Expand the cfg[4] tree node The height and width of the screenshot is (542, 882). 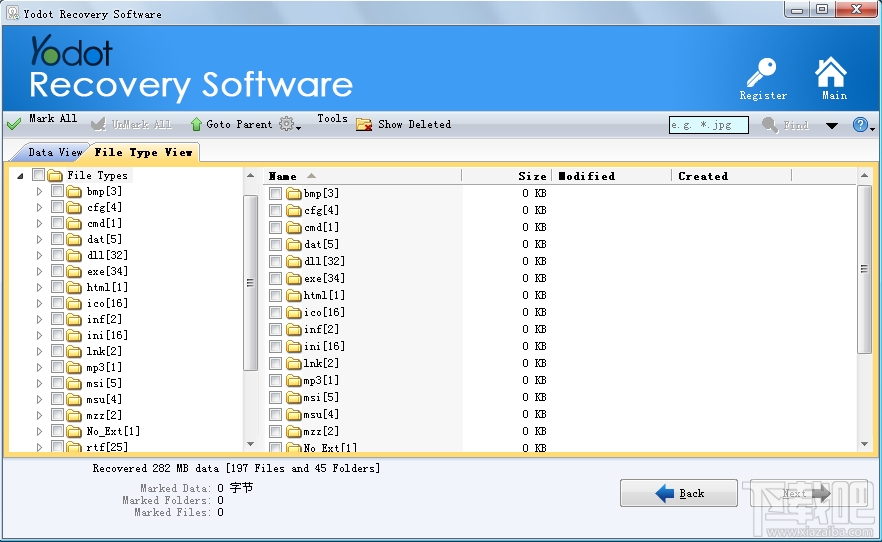(39, 207)
